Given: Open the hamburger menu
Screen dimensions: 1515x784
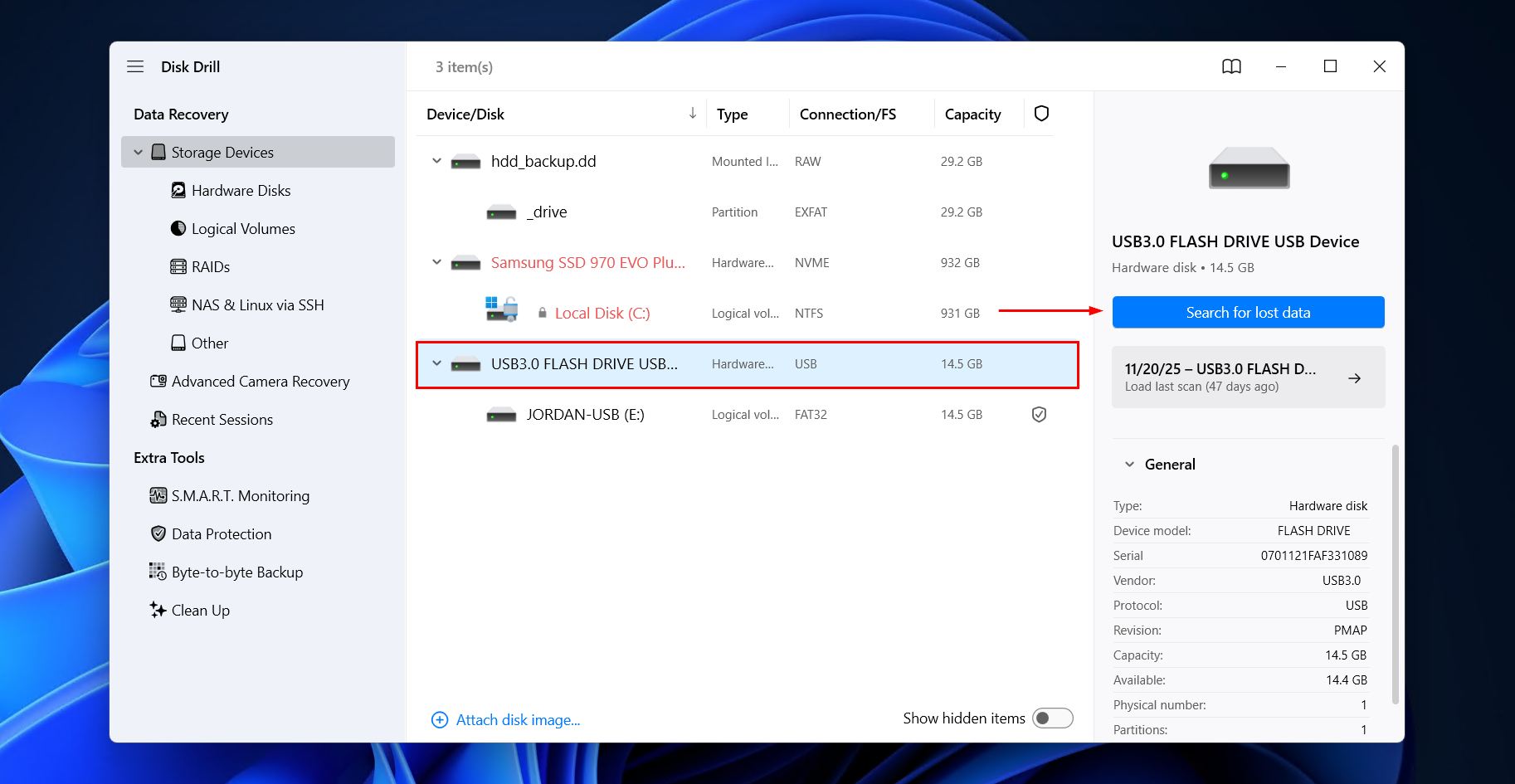Looking at the screenshot, I should click(134, 66).
